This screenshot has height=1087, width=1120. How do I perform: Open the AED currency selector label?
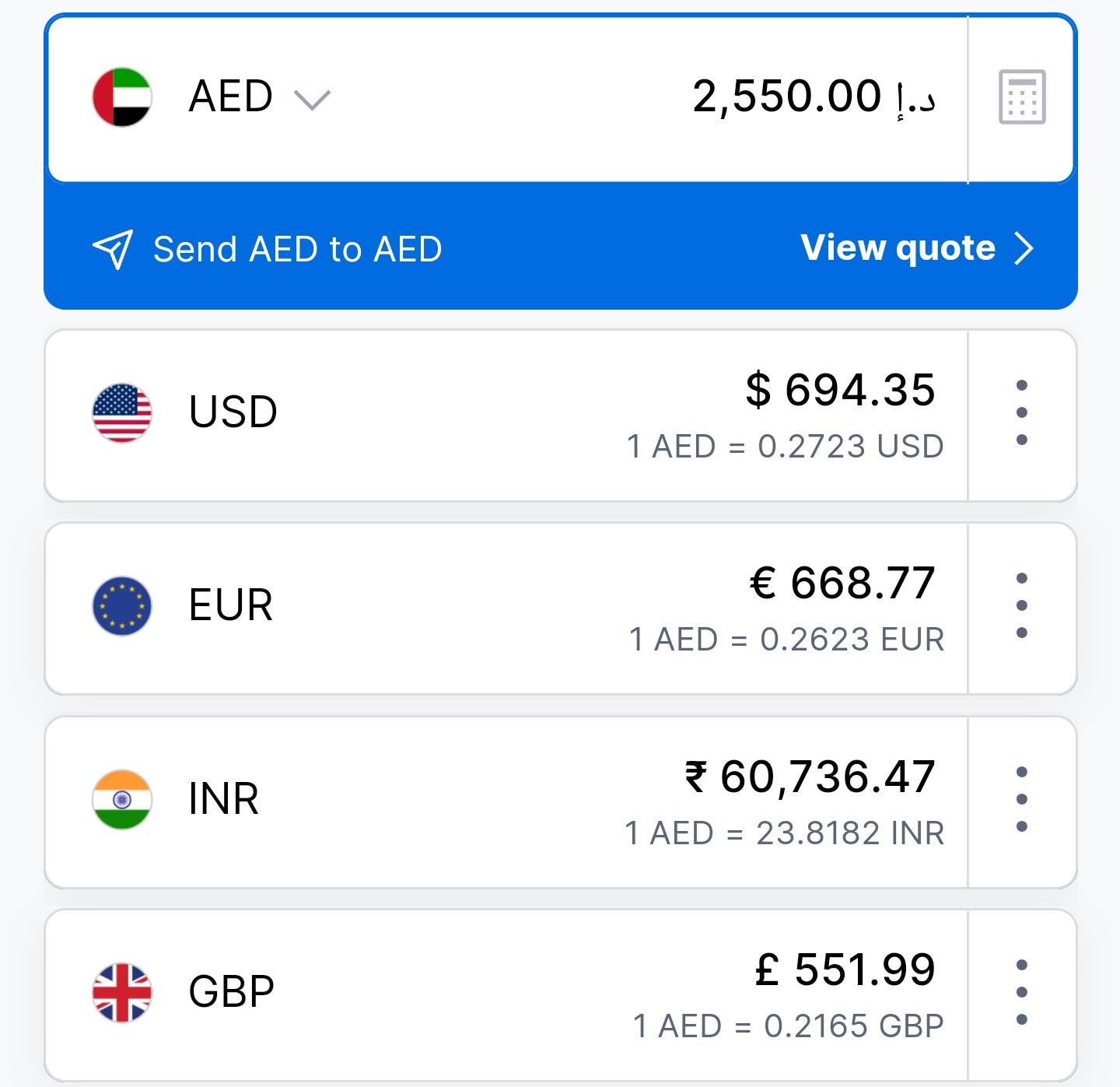pyautogui.click(x=231, y=97)
